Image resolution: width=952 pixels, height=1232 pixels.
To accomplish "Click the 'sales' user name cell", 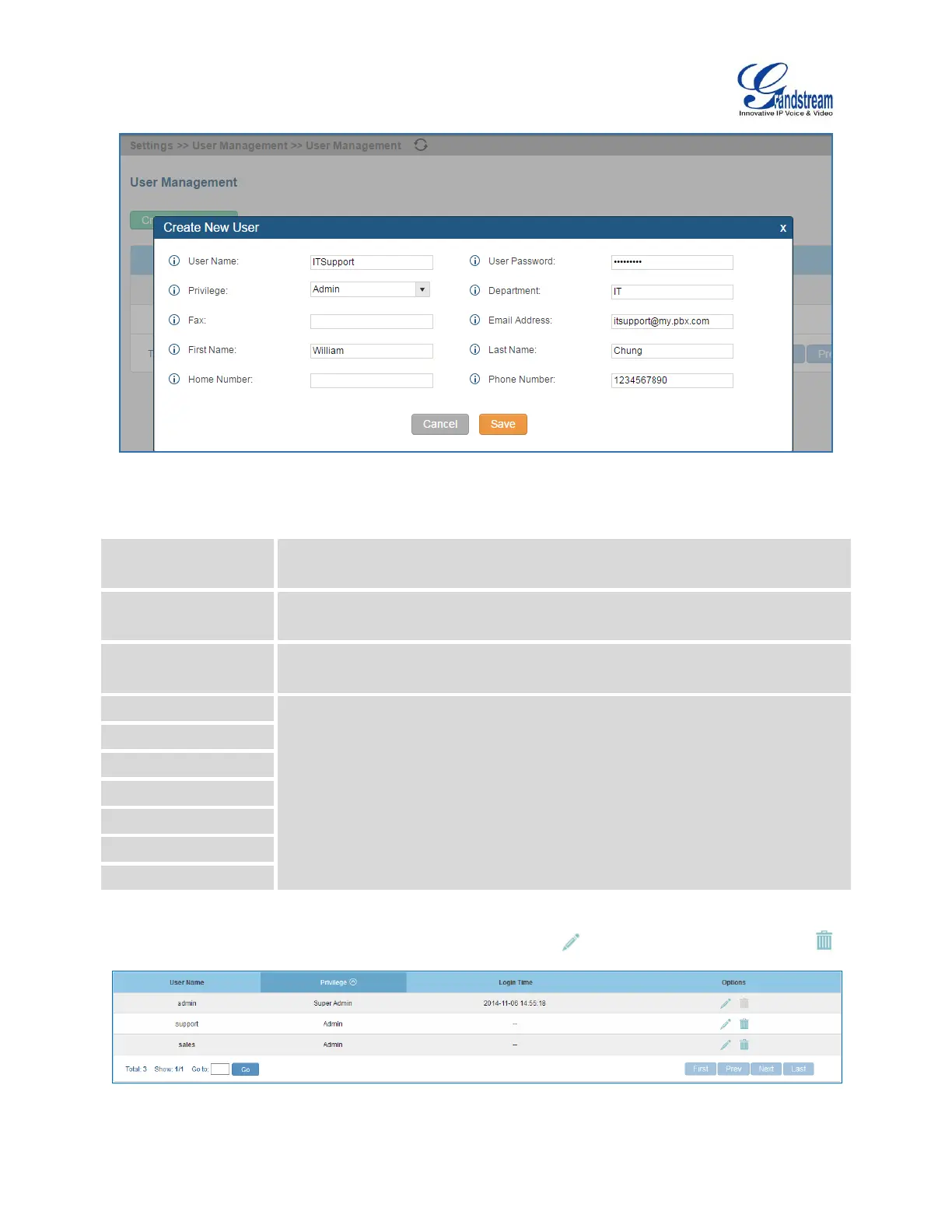I will tap(187, 1045).
